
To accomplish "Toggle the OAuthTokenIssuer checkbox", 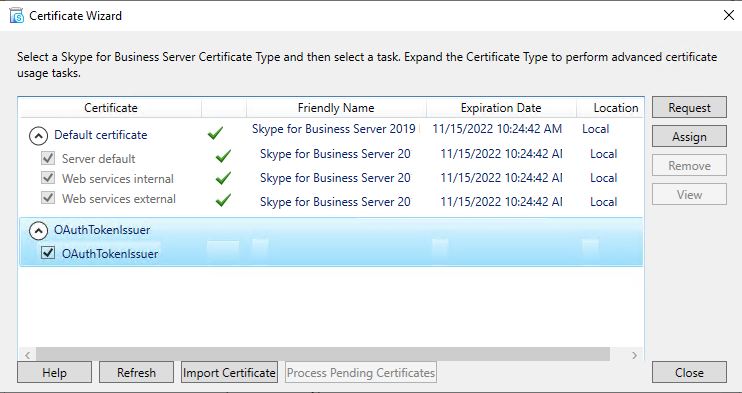I will [x=48, y=252].
